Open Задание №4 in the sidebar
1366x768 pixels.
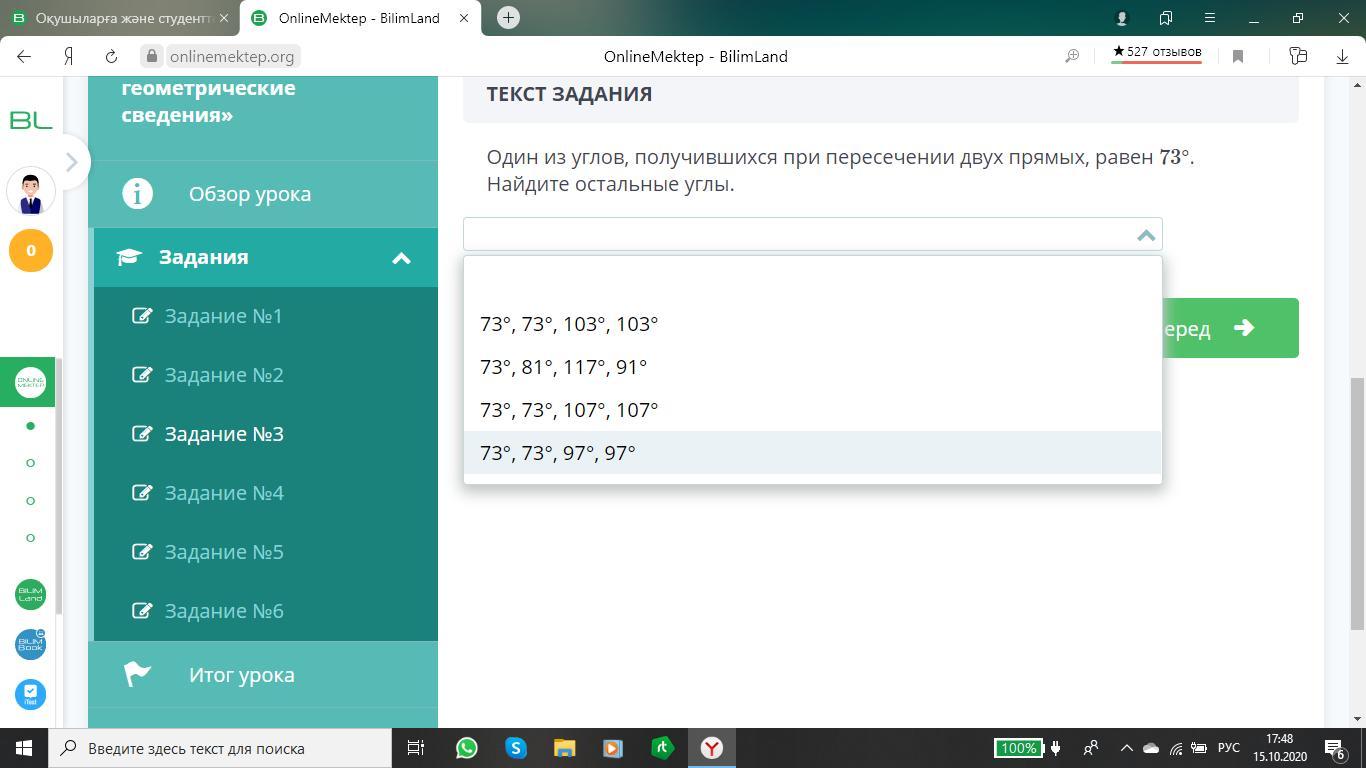tap(224, 493)
